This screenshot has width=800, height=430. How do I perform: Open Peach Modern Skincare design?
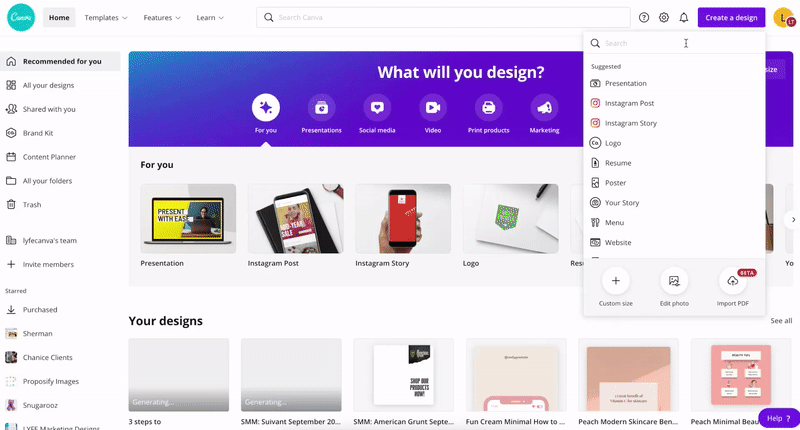click(629, 375)
